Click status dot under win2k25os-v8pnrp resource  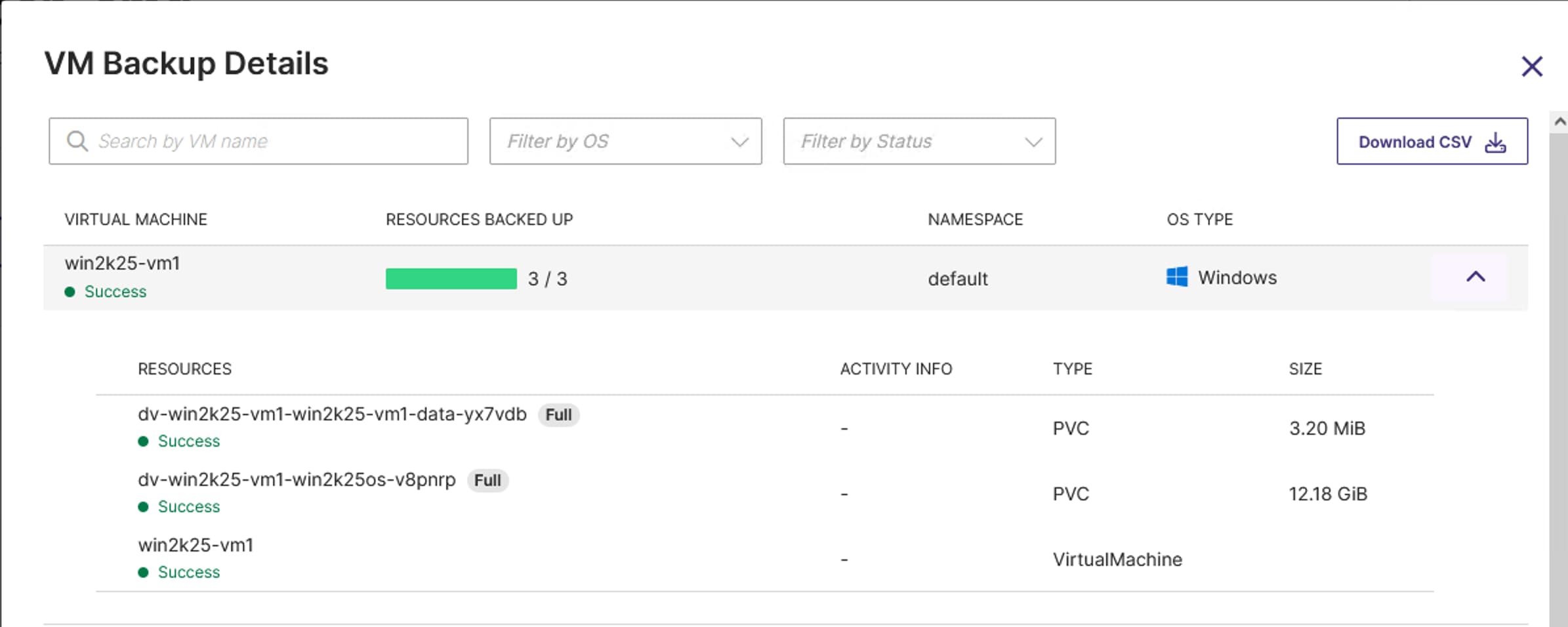click(144, 507)
